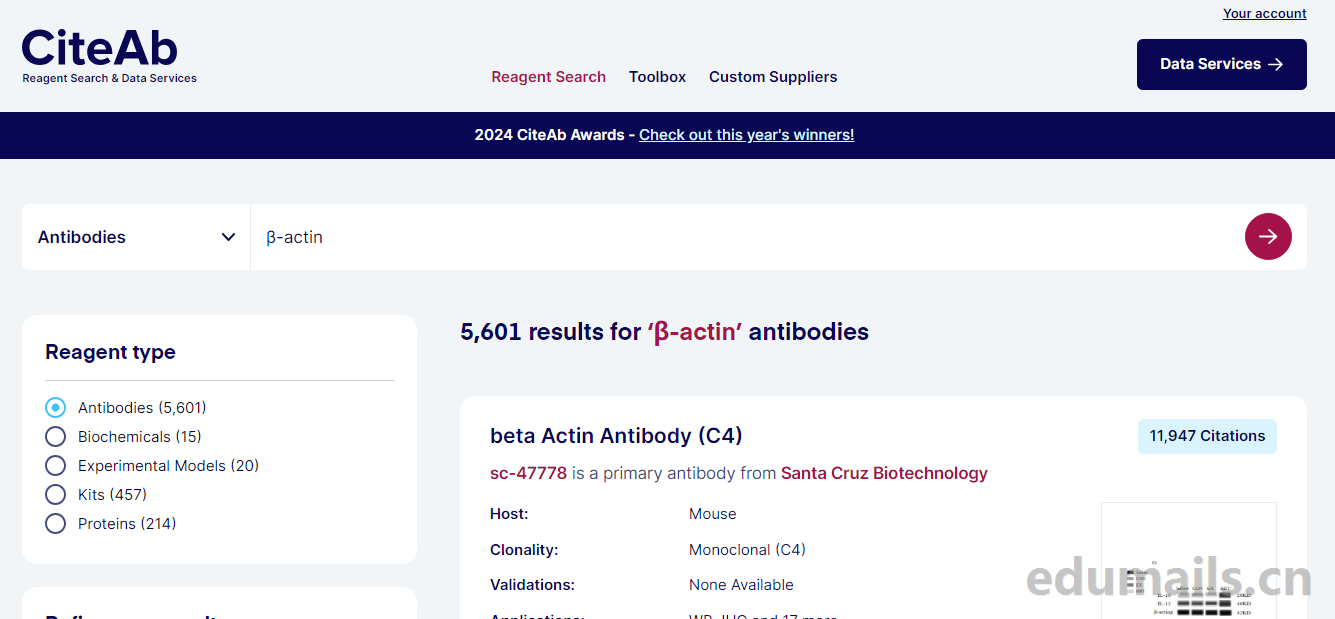Click the arrow in Data Services button
Screen dimensions: 1335x619
pyautogui.click(x=1275, y=64)
